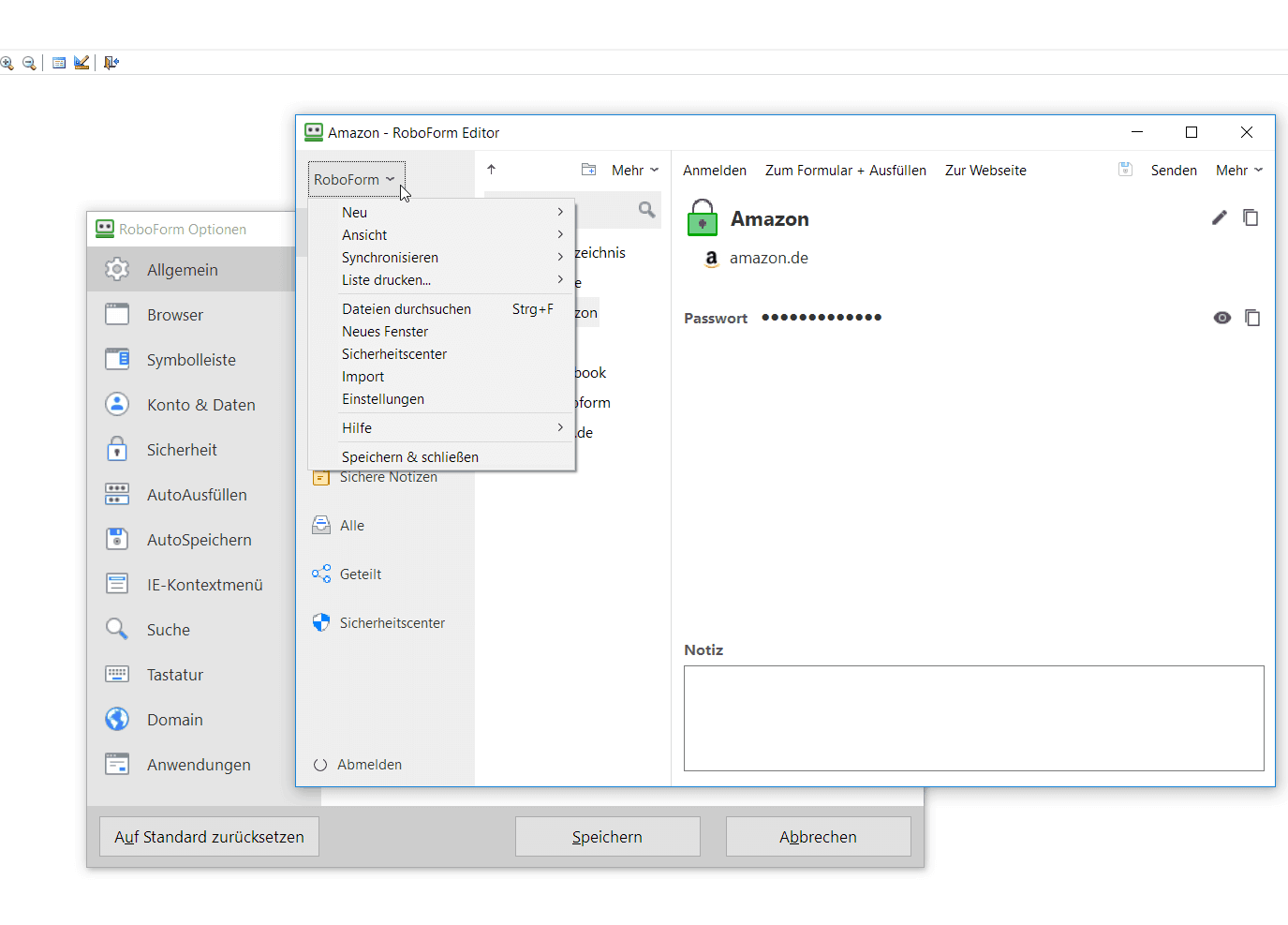The width and height of the screenshot is (1288, 925).
Task: Toggle password visibility eye icon
Action: coord(1222,318)
